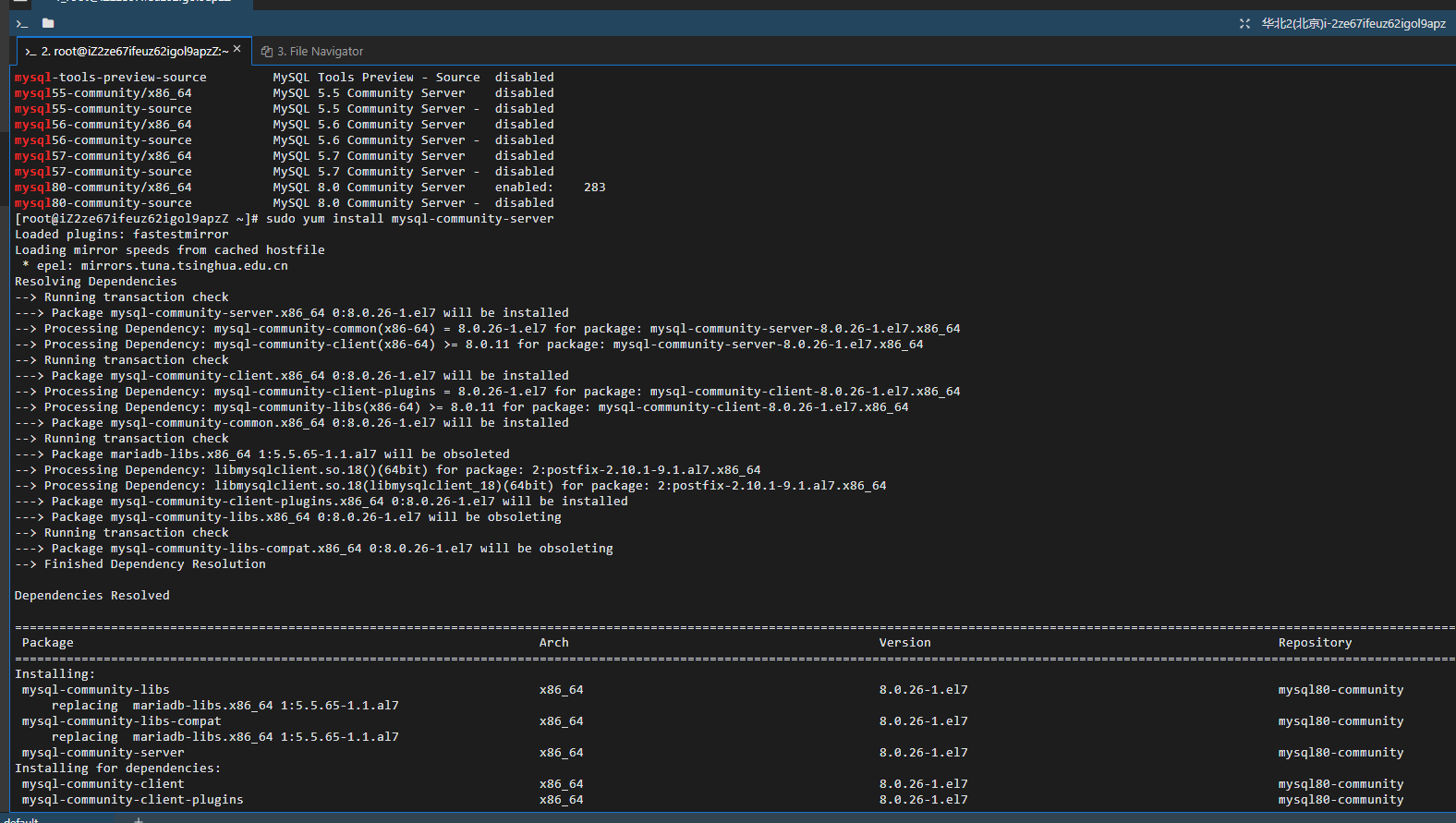Click instance name 华北2(北京)i-2ze67ifeuz62igol9apz
This screenshot has height=823, width=1456.
pyautogui.click(x=1353, y=23)
